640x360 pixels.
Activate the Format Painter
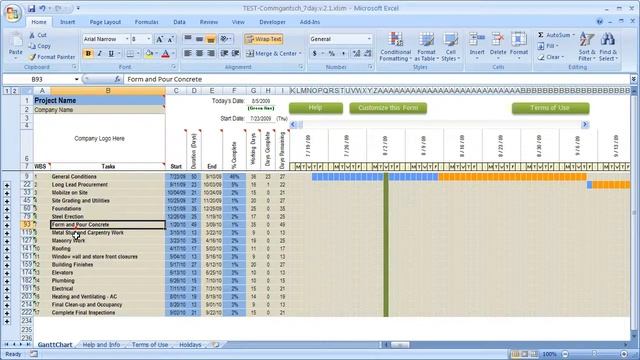click(52, 57)
